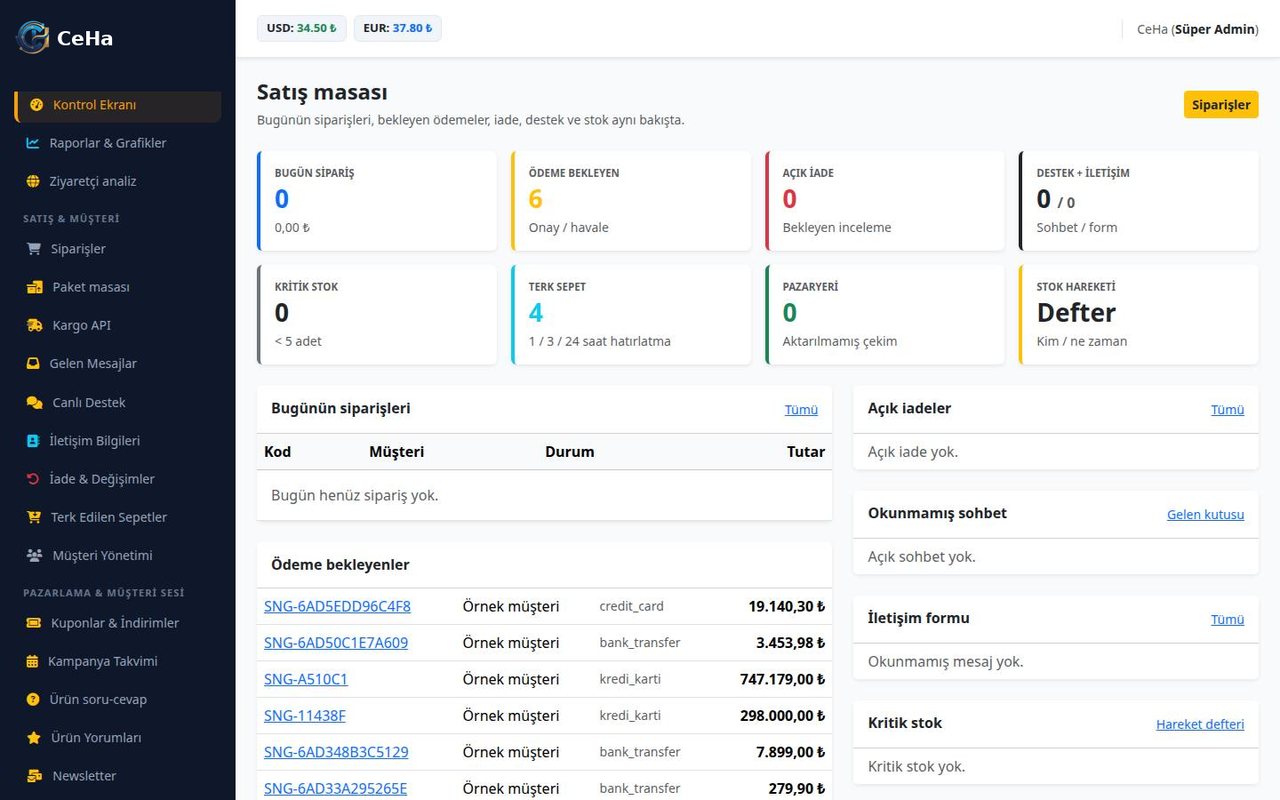Click the Paket masası boxes icon

(x=35, y=287)
